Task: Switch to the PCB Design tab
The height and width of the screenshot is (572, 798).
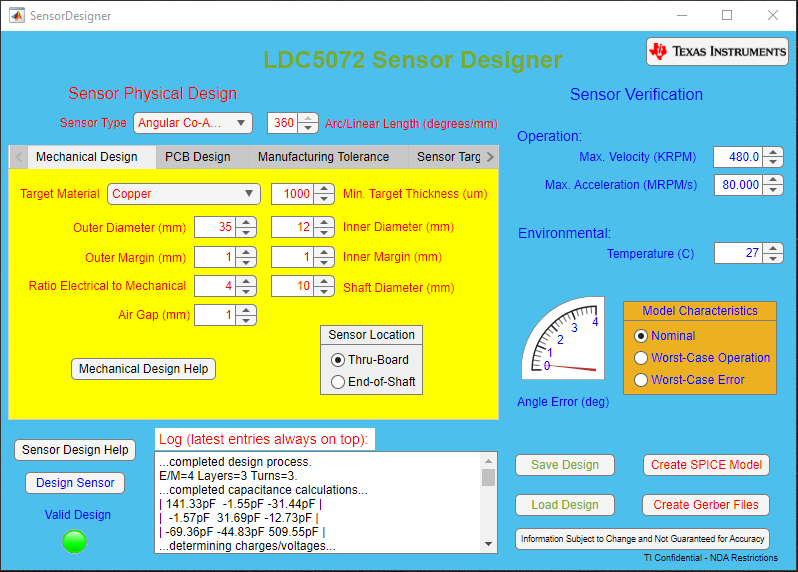Action: (197, 157)
